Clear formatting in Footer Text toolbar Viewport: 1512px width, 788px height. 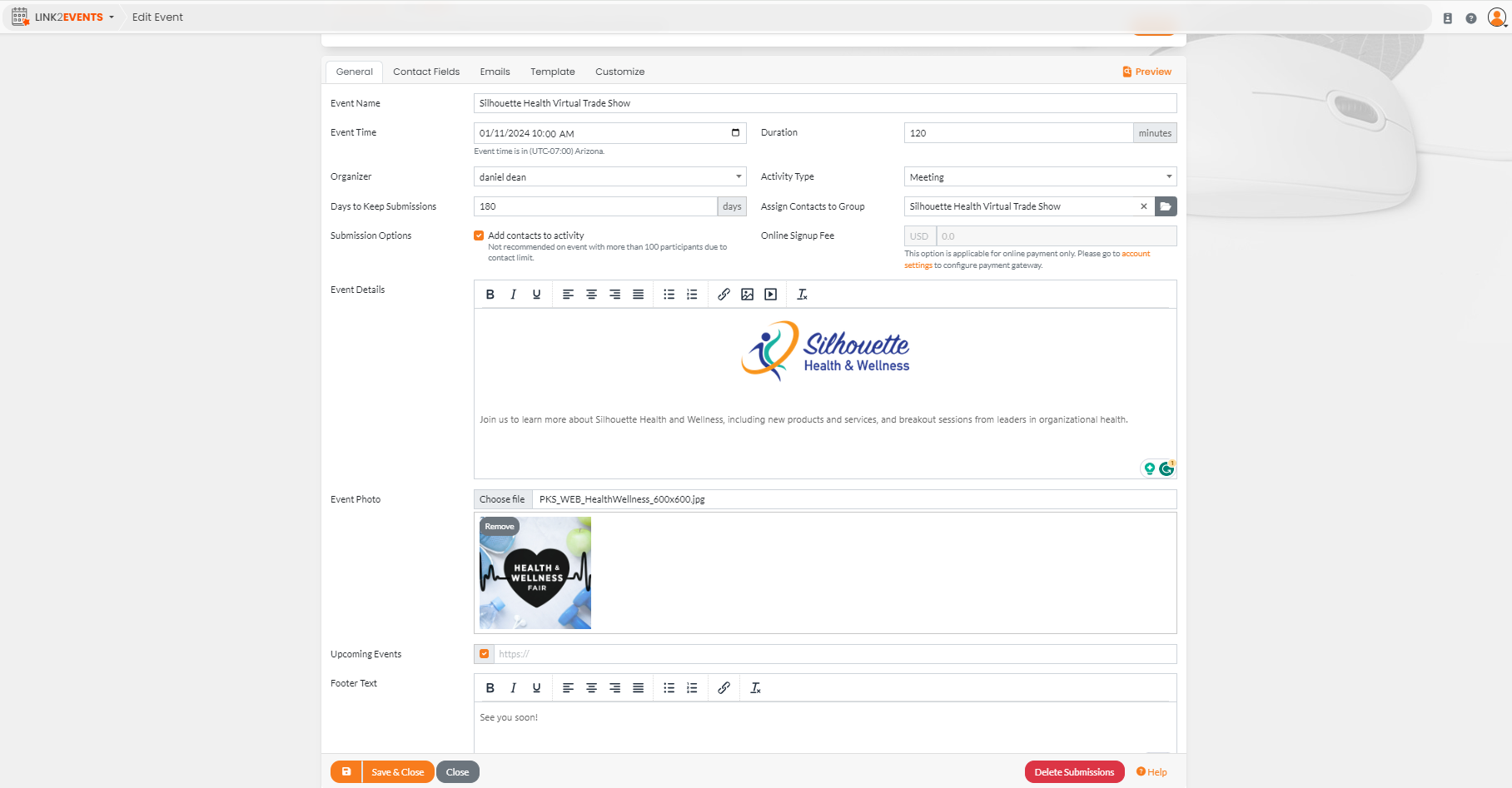[x=756, y=688]
